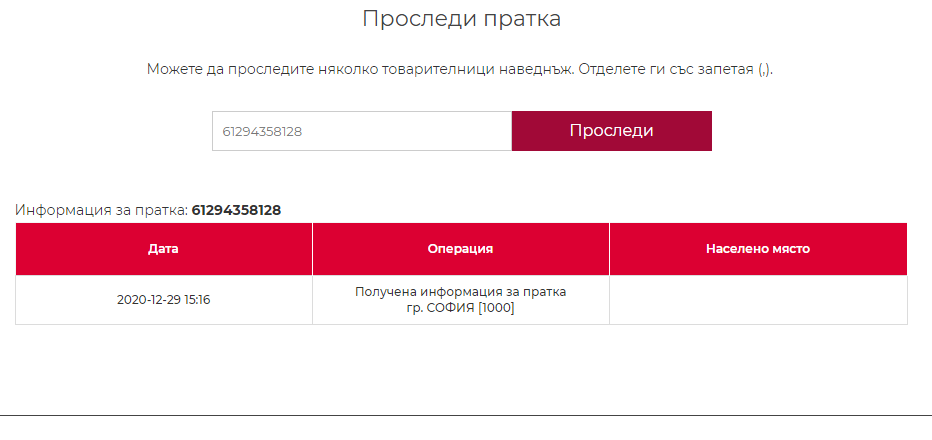Click the time 15:16 in the table row

[x=197, y=300]
